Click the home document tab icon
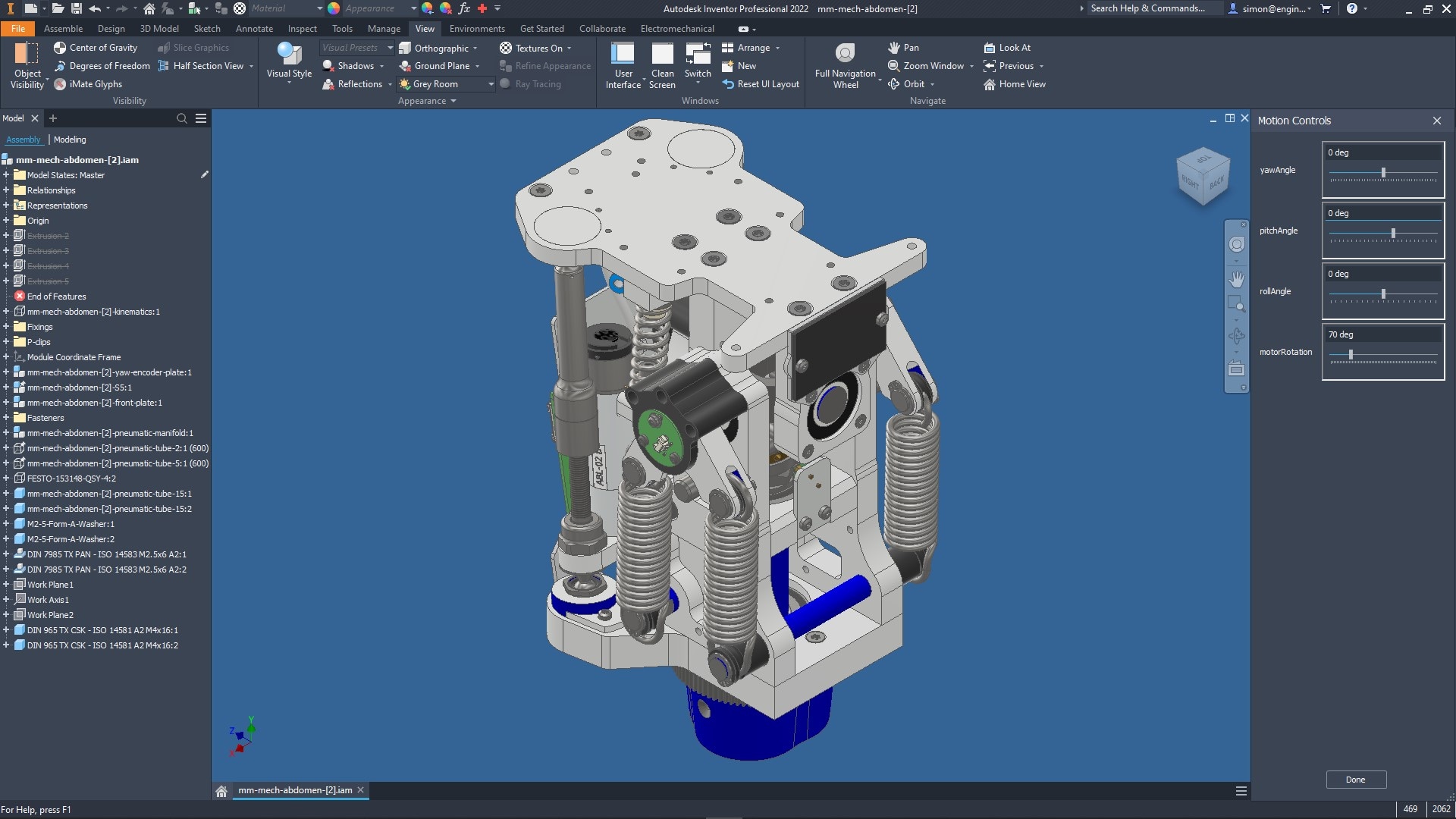The image size is (1456, 819). coord(221,791)
